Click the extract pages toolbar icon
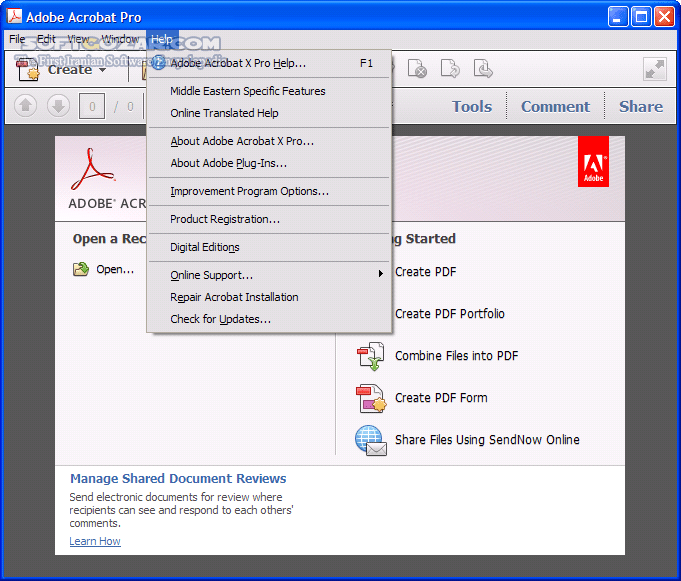 [x=483, y=69]
